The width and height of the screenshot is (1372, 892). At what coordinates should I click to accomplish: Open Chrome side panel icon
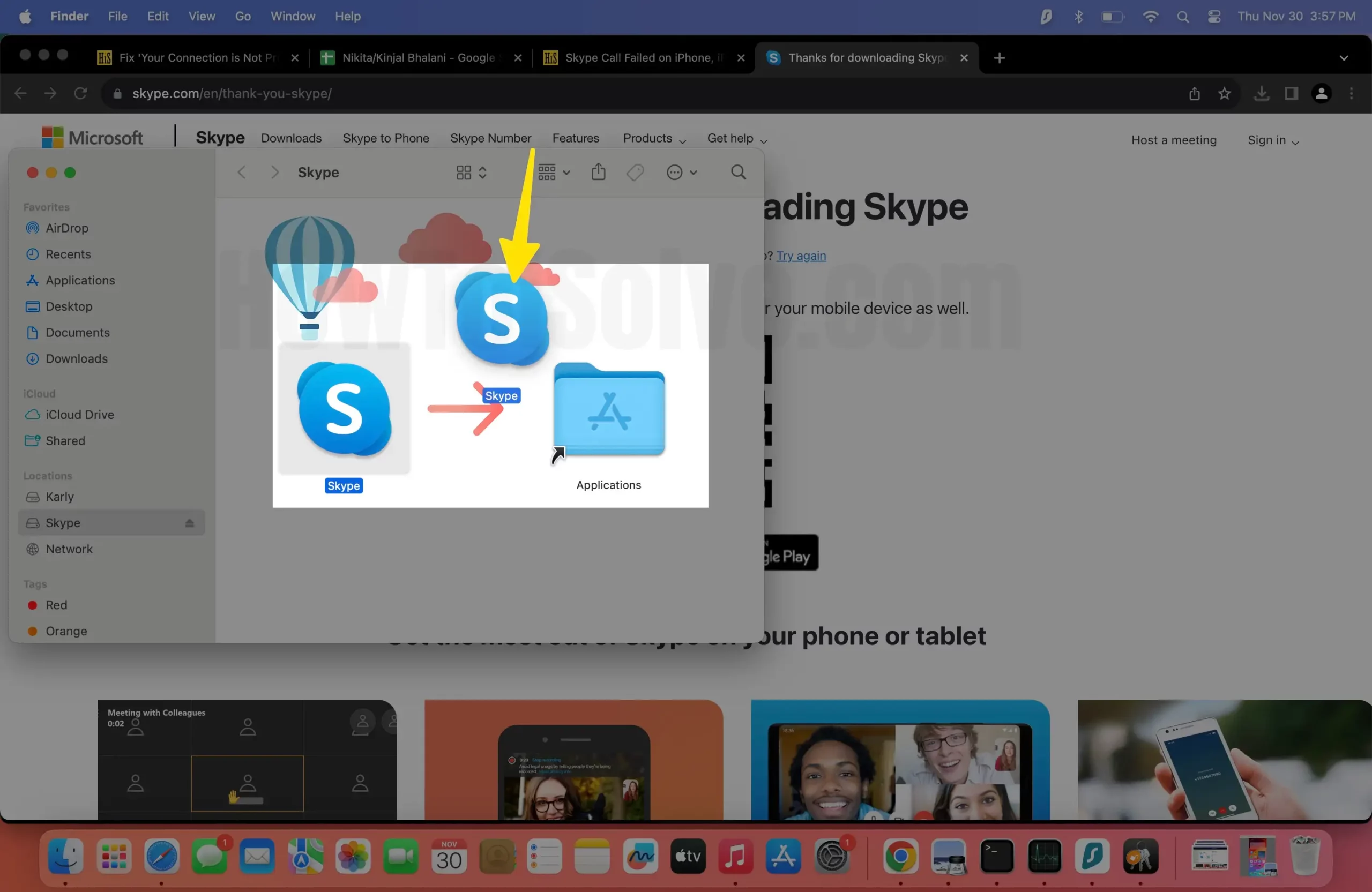pos(1291,93)
